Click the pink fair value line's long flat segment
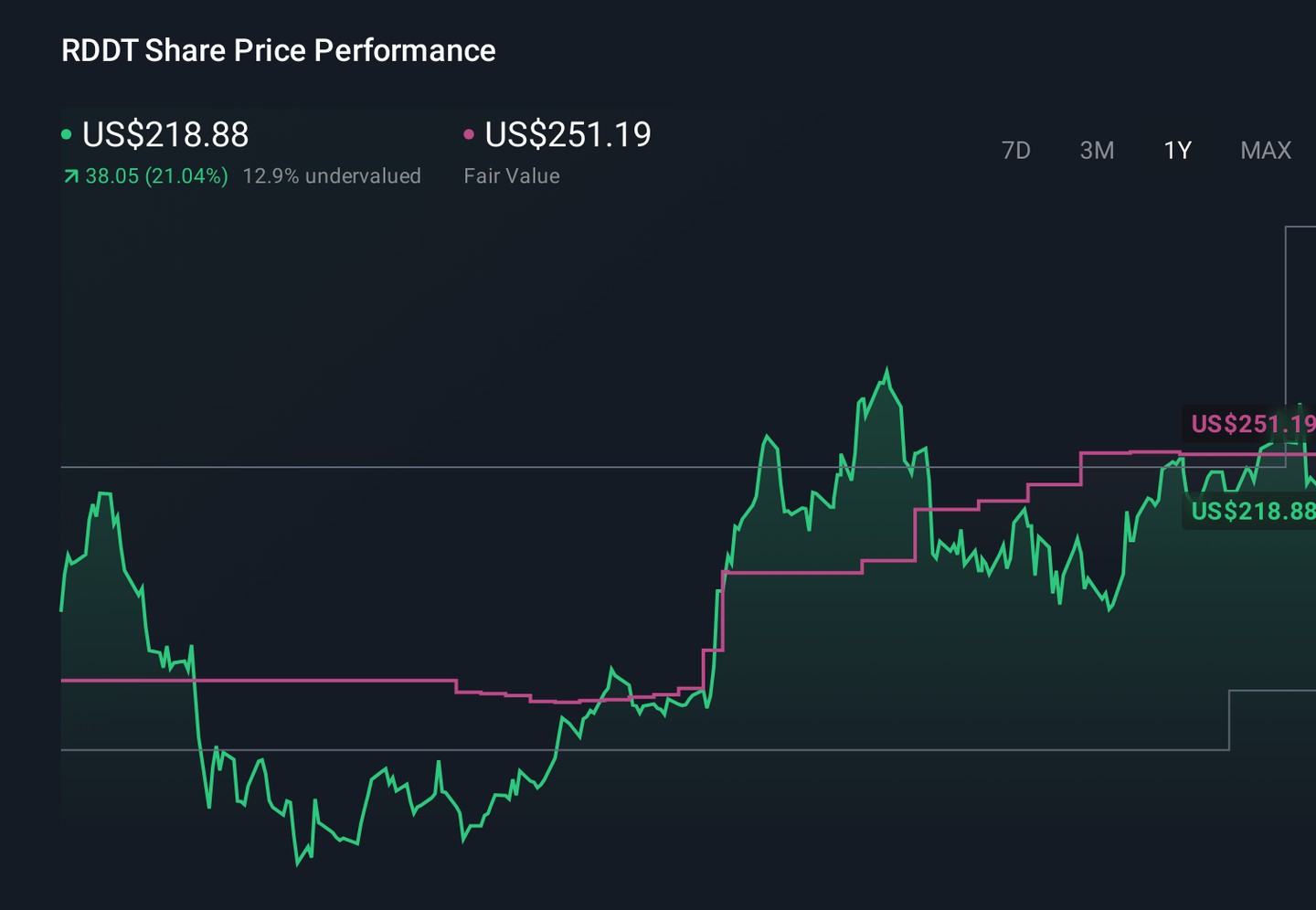 (259, 681)
